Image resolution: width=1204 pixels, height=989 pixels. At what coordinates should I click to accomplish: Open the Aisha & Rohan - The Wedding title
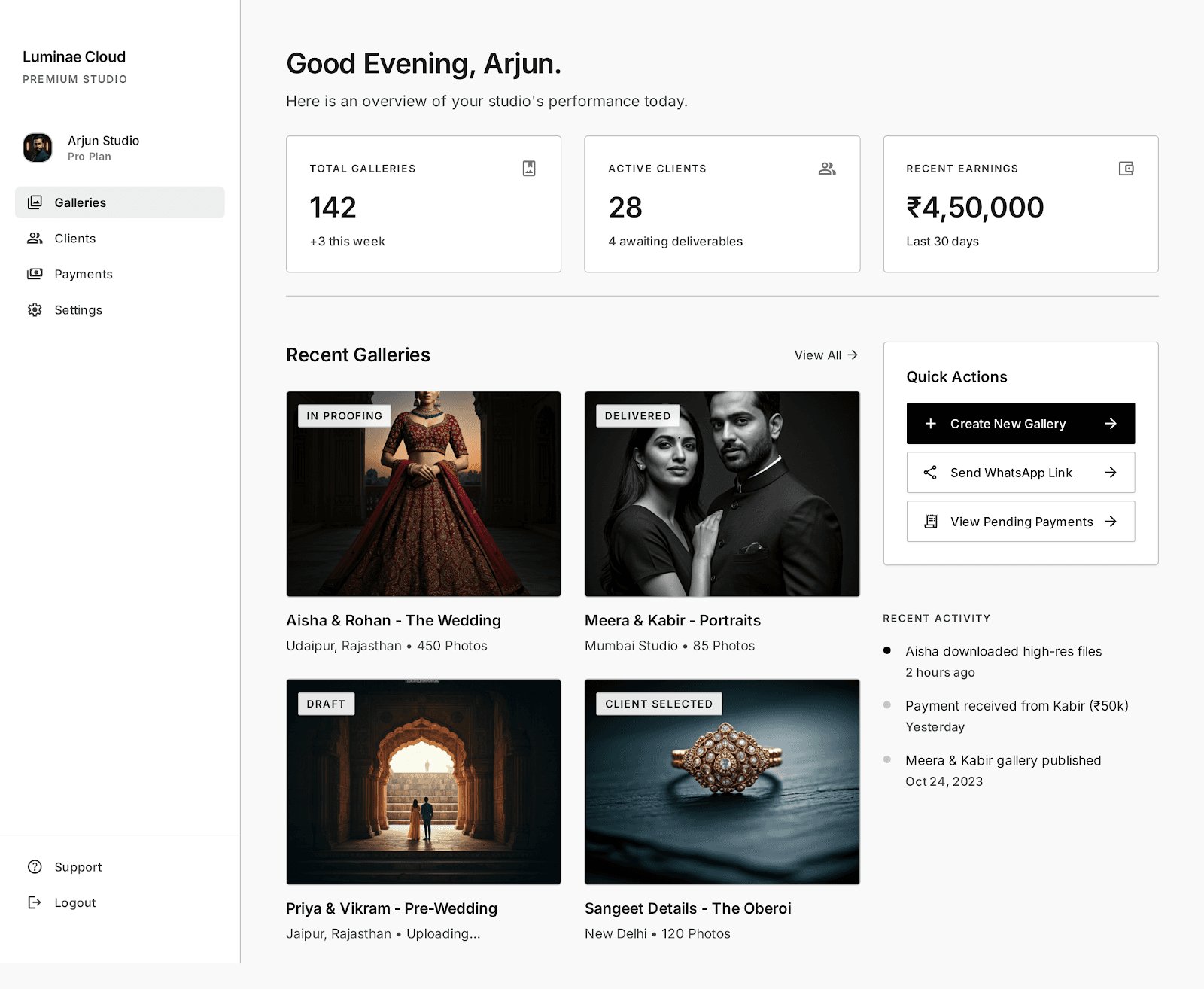click(394, 620)
